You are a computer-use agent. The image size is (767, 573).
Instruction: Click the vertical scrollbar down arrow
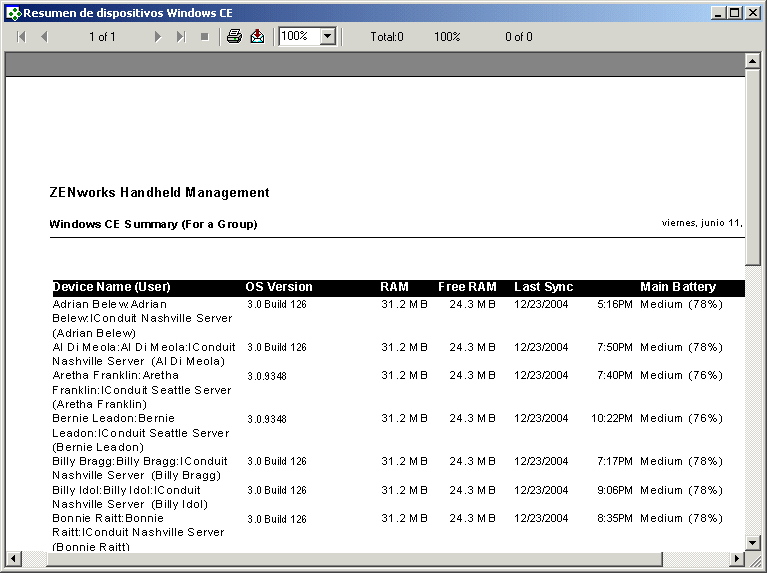pyautogui.click(x=752, y=542)
